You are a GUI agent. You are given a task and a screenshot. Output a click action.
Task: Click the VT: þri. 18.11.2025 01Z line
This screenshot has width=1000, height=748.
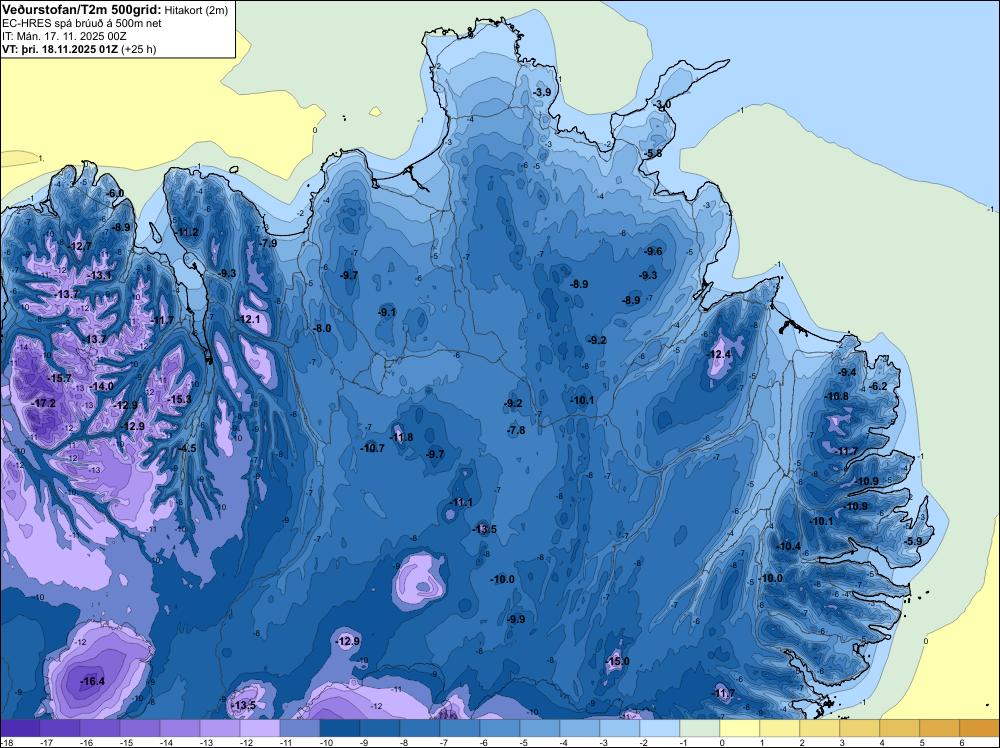79,48
